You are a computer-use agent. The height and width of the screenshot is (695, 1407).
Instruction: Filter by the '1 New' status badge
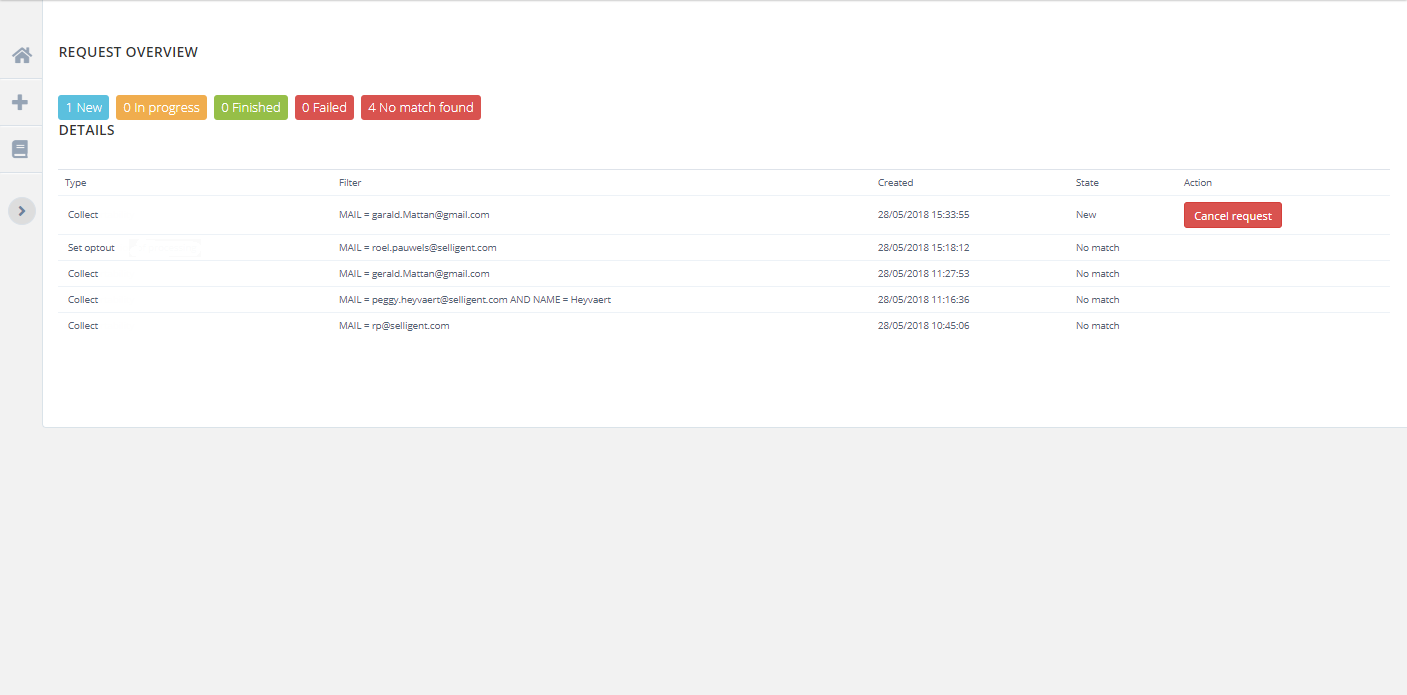[83, 107]
